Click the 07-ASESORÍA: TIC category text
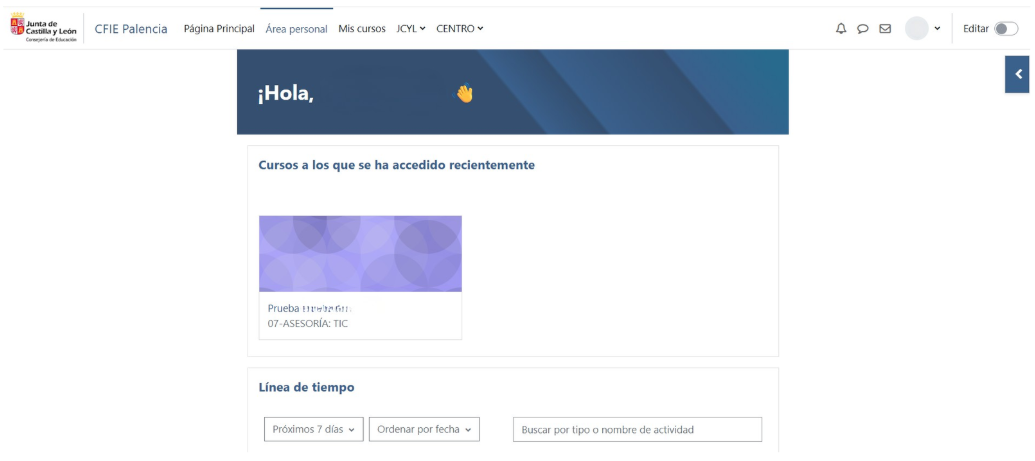This screenshot has width=1035, height=461. click(308, 324)
